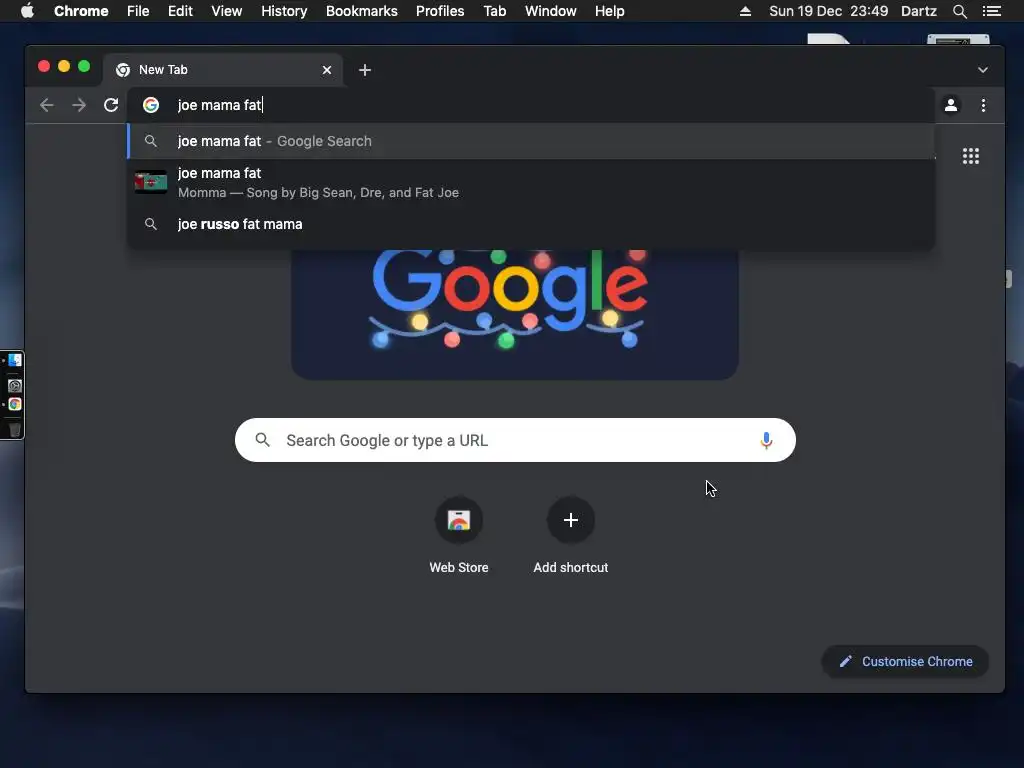Go back using the back arrow
Image resolution: width=1024 pixels, height=768 pixels.
point(46,105)
